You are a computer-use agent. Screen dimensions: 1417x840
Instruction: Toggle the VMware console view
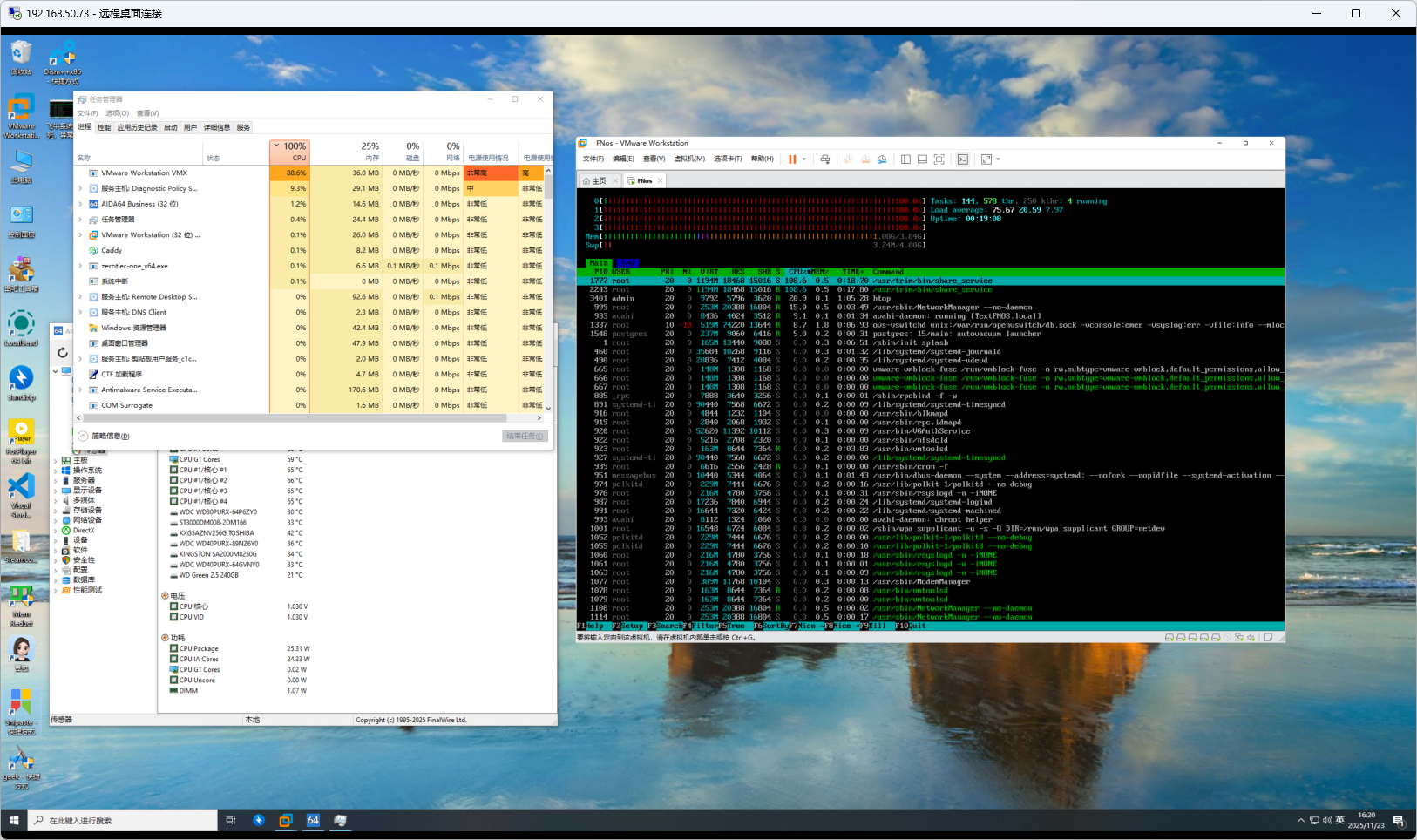[x=962, y=159]
